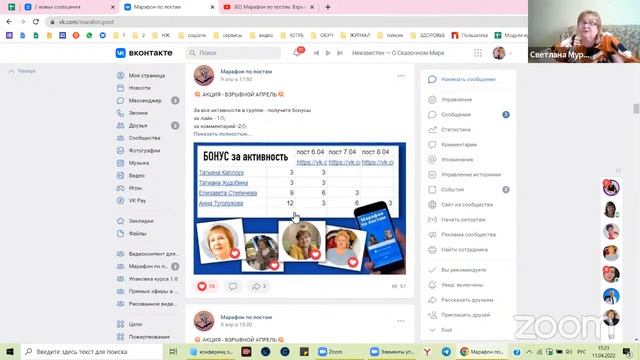Image resolution: width=640 pixels, height=360 pixels.
Task: Open Статистика in community menu
Action: point(456,129)
